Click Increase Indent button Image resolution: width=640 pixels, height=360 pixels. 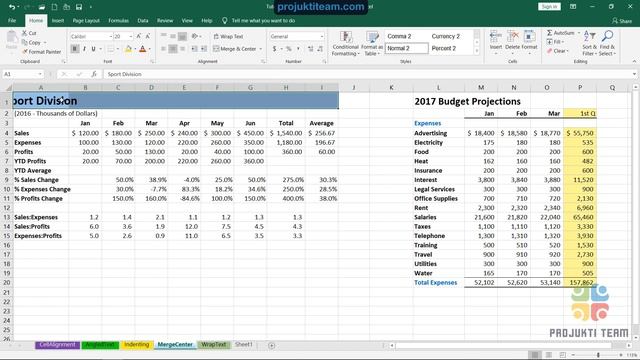point(204,49)
